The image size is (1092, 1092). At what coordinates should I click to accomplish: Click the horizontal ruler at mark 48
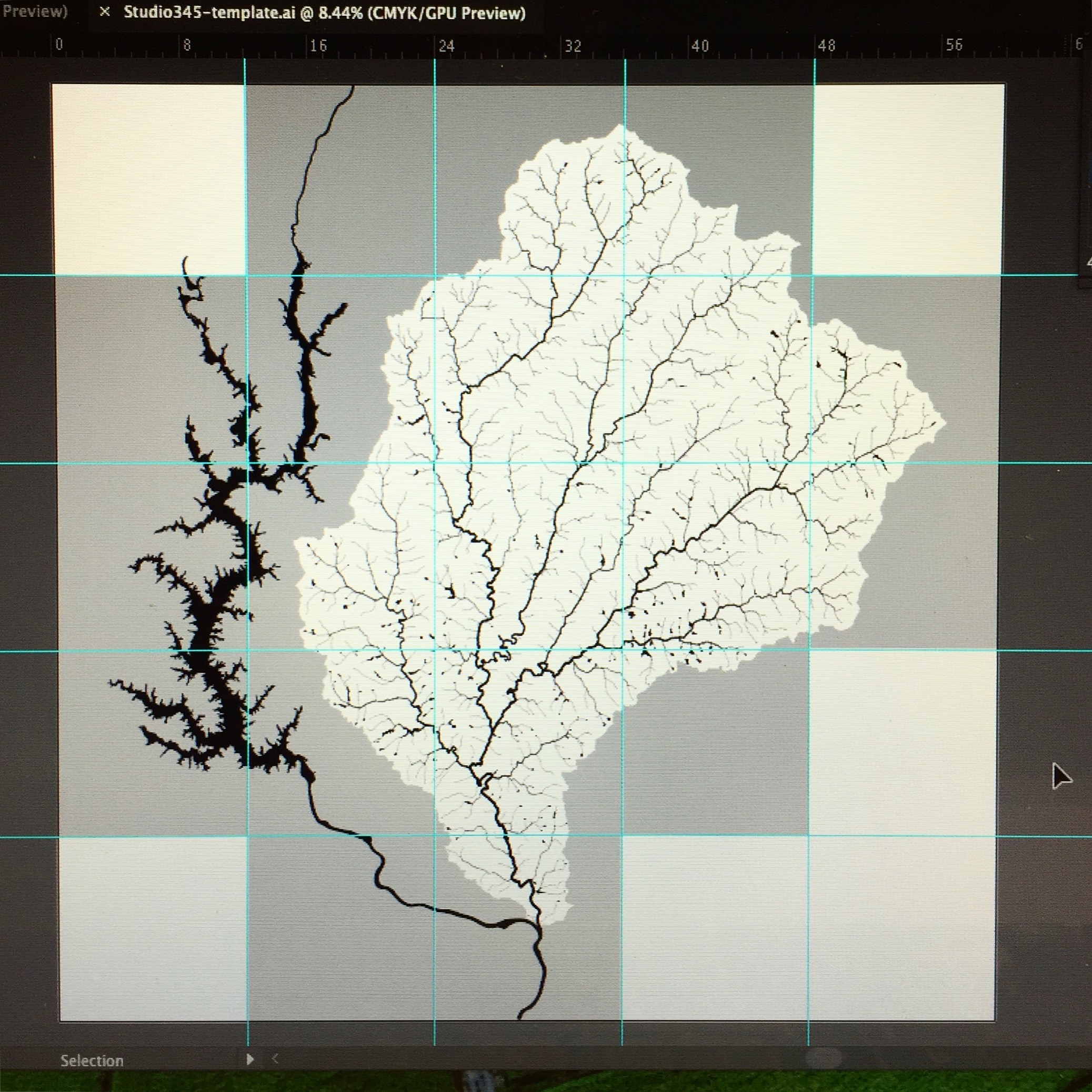point(826,46)
